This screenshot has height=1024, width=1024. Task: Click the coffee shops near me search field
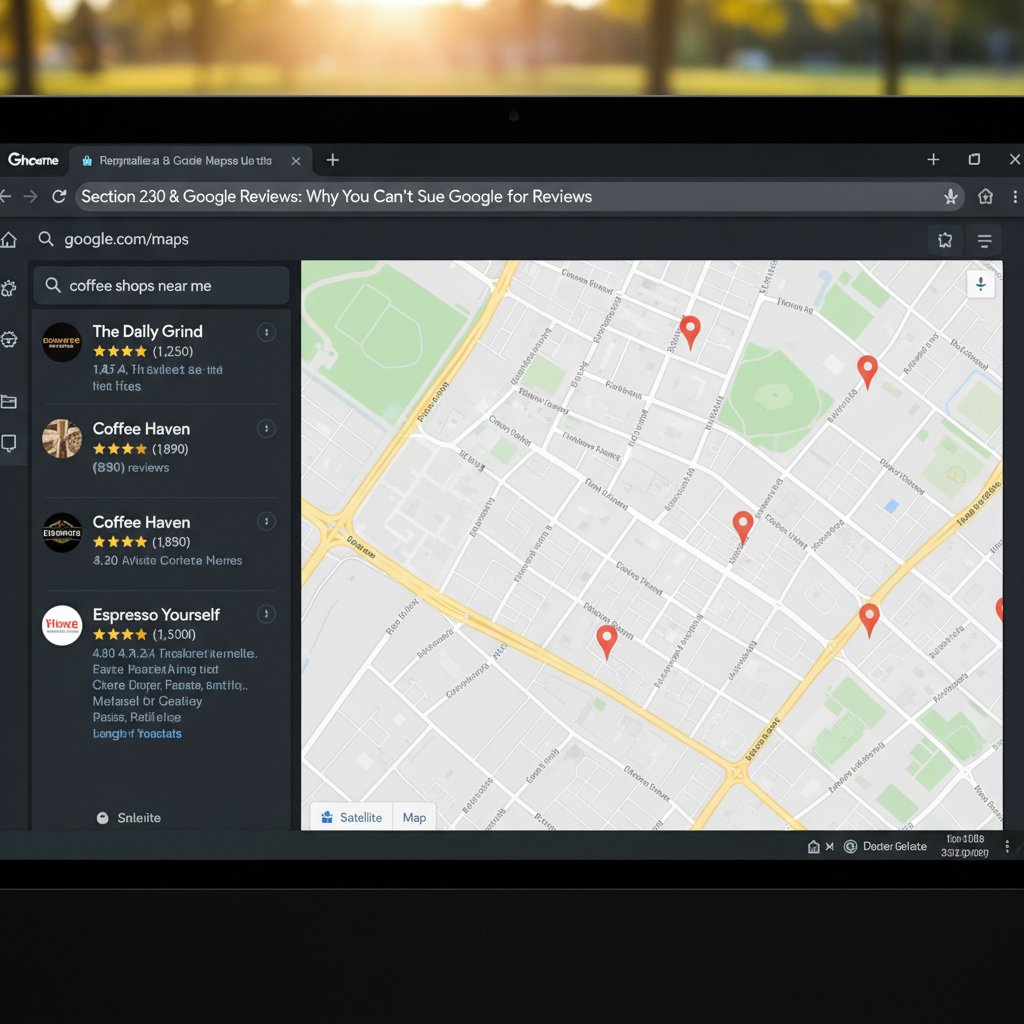[161, 285]
